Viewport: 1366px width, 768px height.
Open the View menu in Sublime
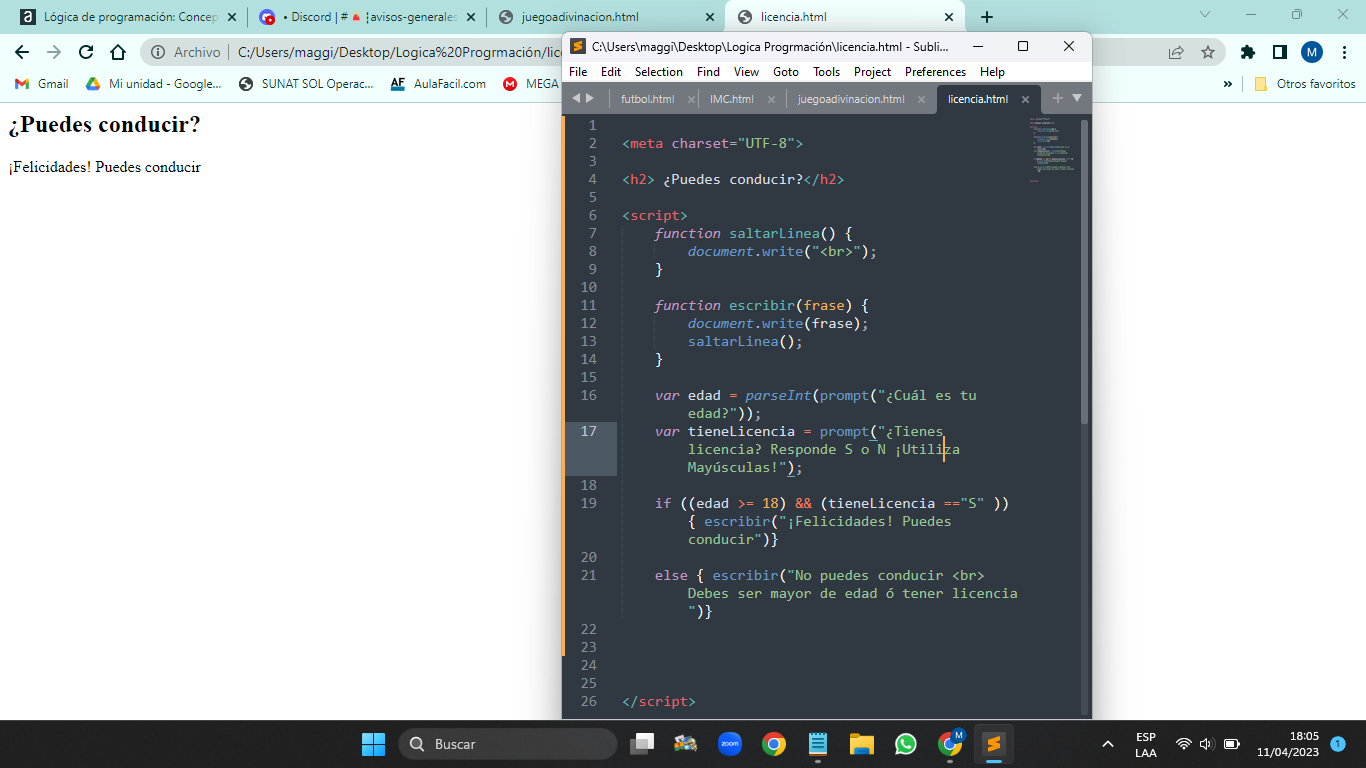(x=746, y=72)
